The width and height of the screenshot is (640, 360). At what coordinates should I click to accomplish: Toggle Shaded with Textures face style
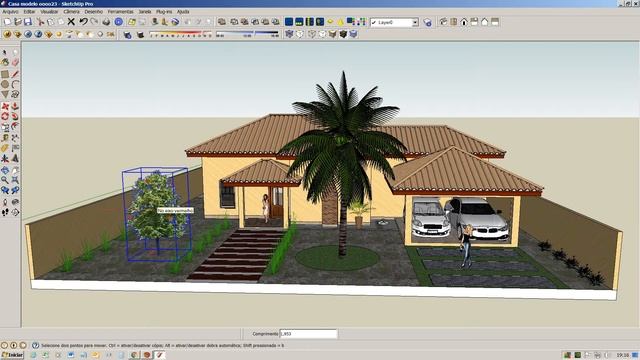pos(343,34)
